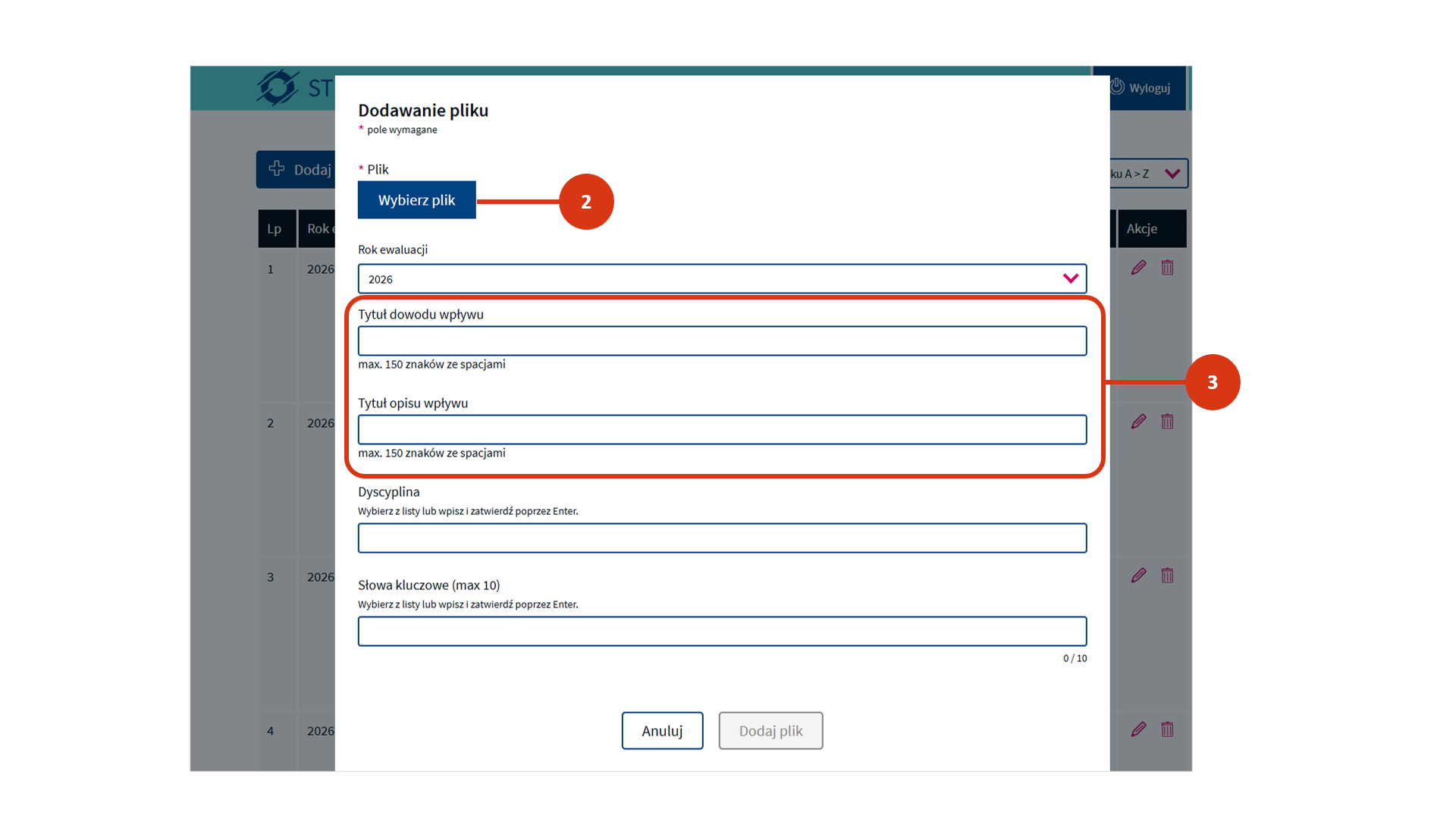
Task: Click the trash delete icon in row 2
Action: click(1167, 422)
